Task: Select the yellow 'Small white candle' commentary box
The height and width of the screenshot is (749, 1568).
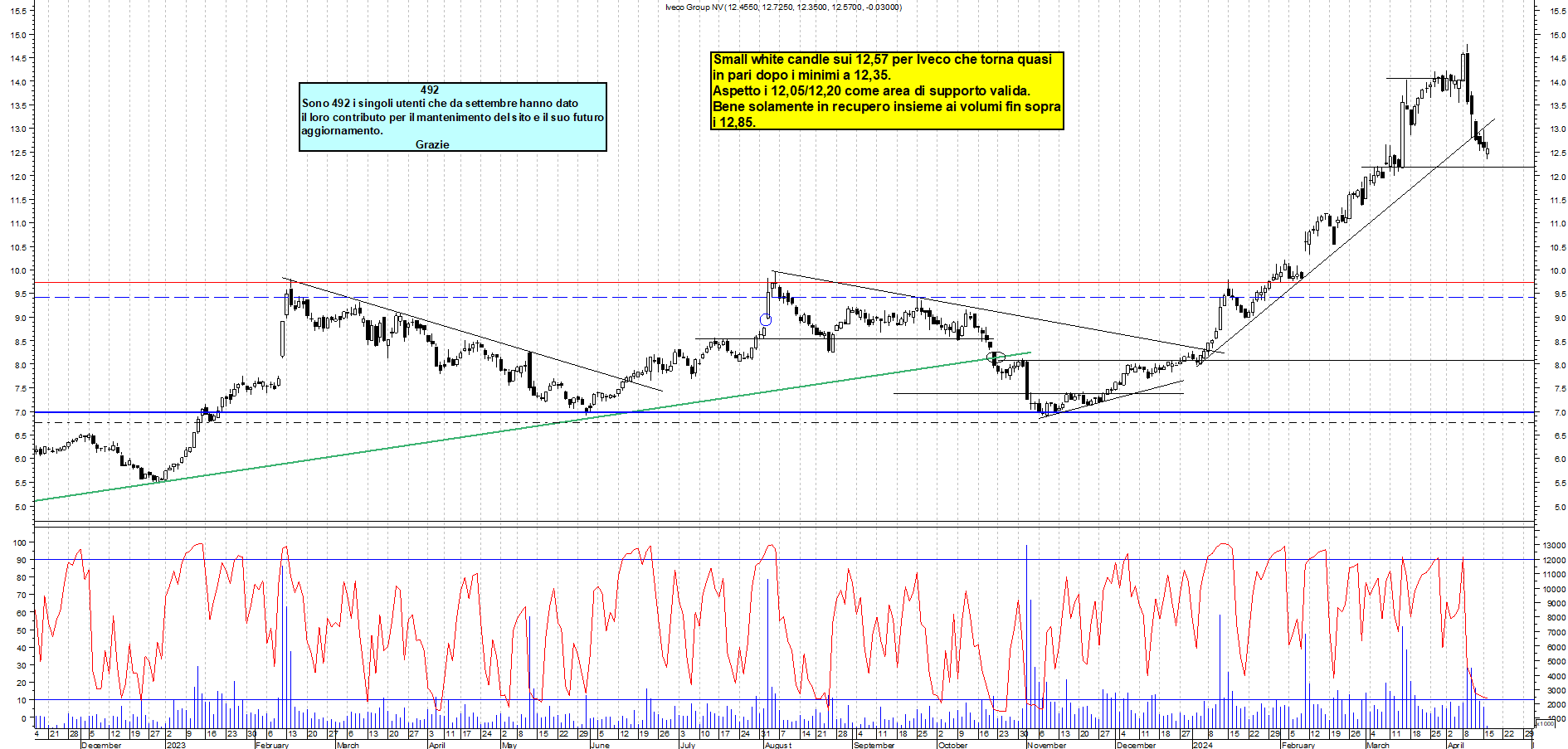Action: pyautogui.click(x=888, y=90)
